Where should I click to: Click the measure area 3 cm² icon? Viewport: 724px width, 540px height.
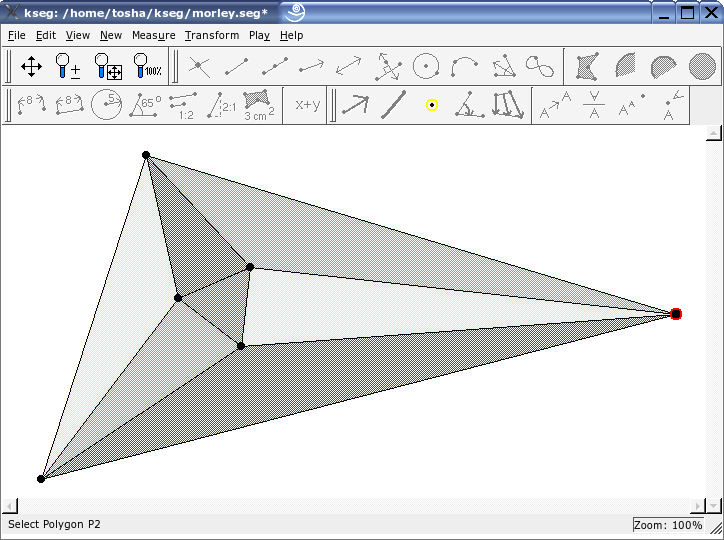click(259, 105)
